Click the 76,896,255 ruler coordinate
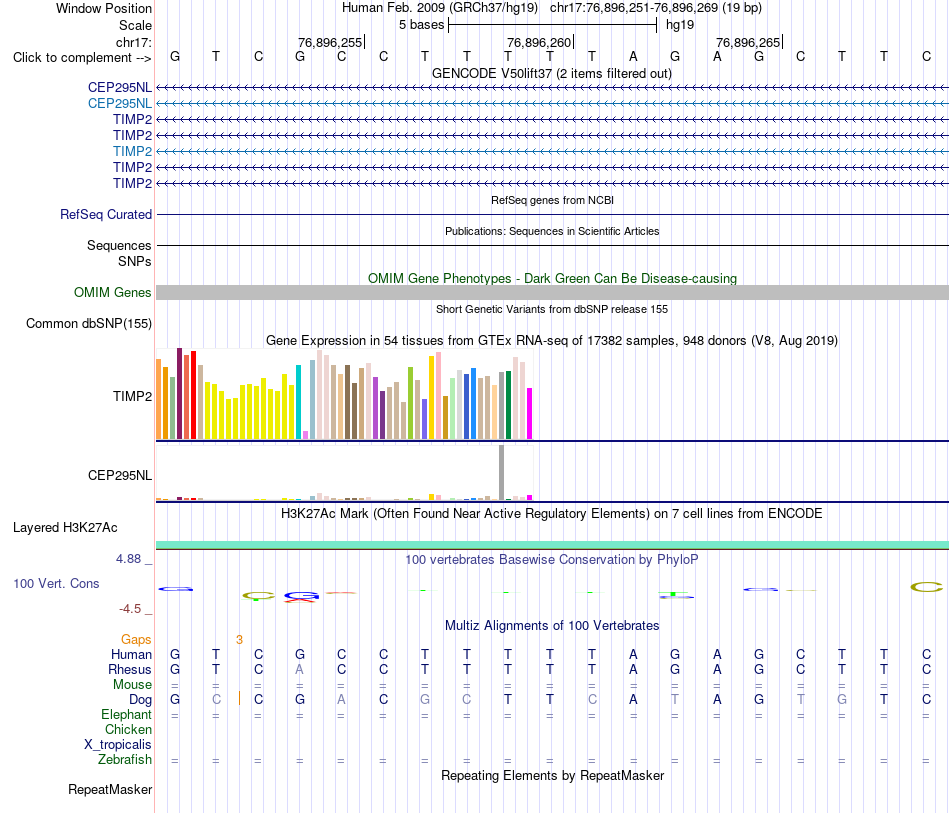The image size is (950, 813). pos(330,42)
